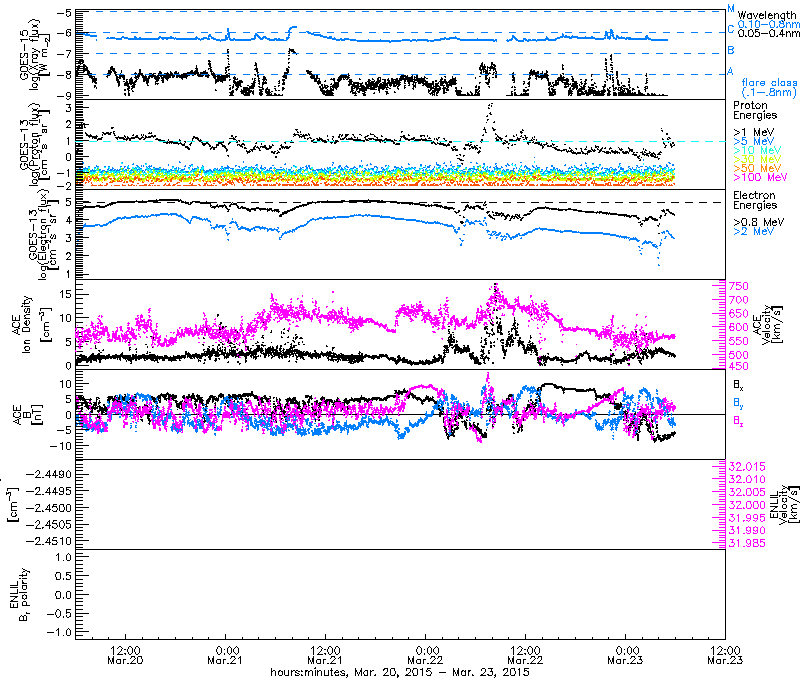Click the 'ACE Velocity [km/s]' right axis title
This screenshot has height=680, width=800.
click(769, 325)
